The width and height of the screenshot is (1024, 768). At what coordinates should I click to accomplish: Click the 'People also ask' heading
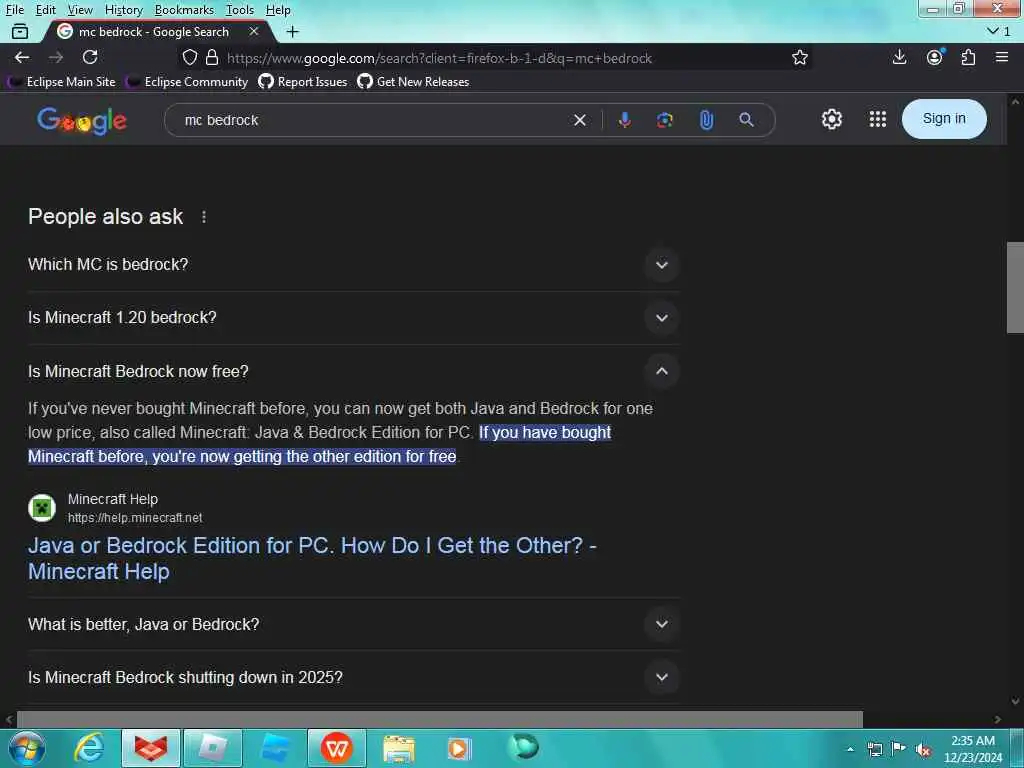click(x=106, y=217)
